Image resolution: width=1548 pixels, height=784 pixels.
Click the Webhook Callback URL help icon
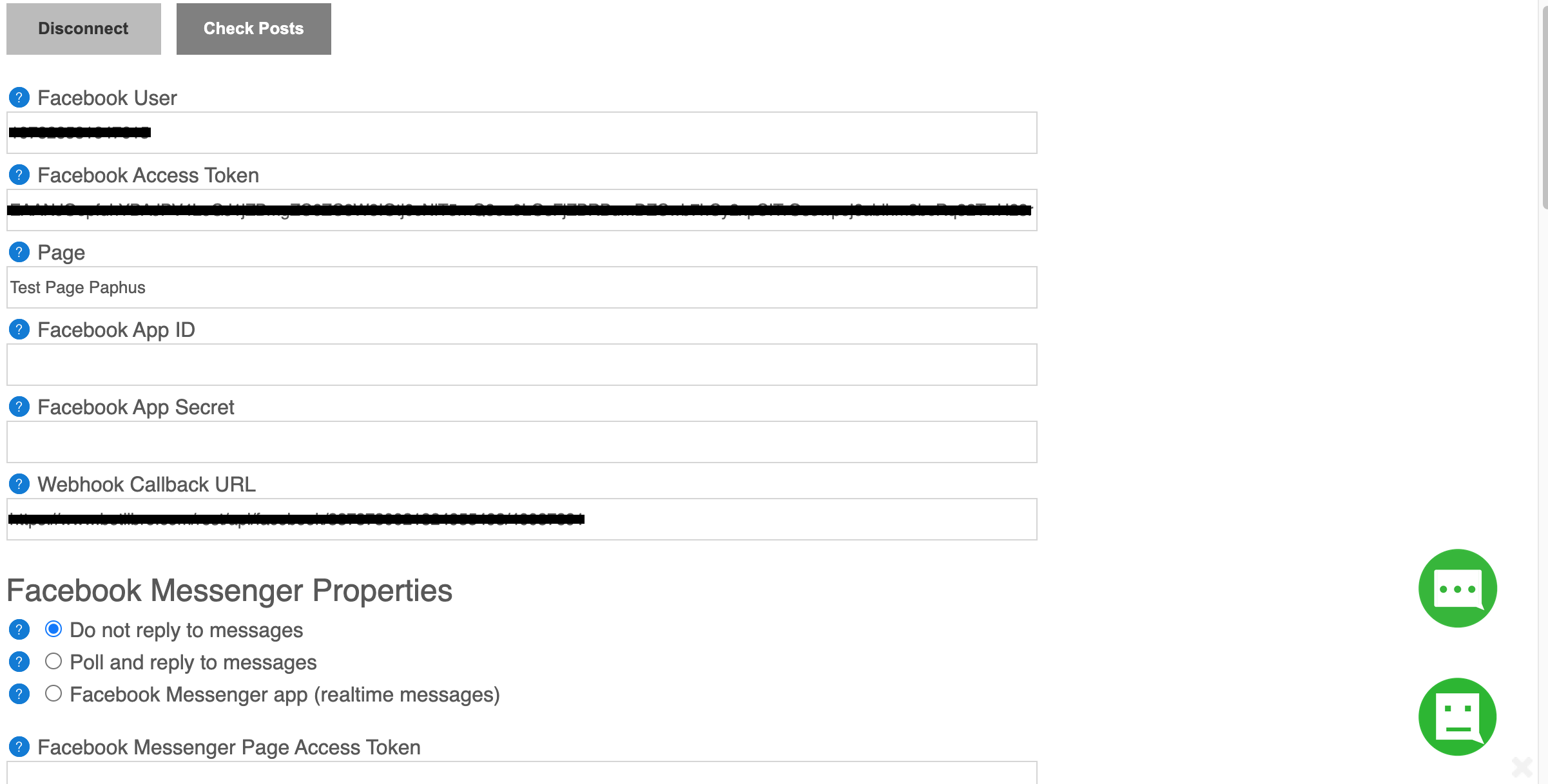pyautogui.click(x=19, y=484)
